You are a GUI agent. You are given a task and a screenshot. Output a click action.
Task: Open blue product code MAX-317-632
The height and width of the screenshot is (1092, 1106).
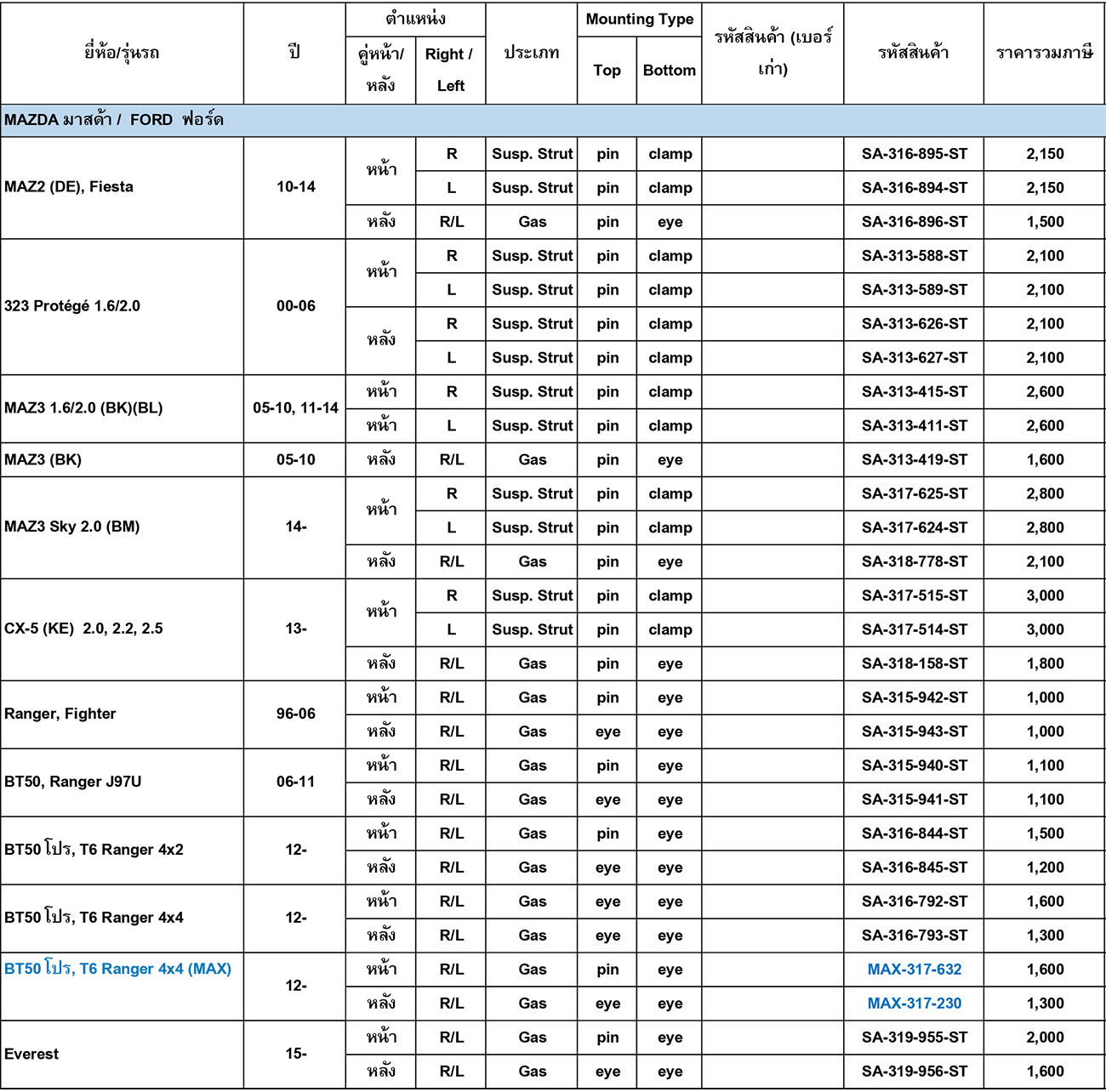[914, 970]
